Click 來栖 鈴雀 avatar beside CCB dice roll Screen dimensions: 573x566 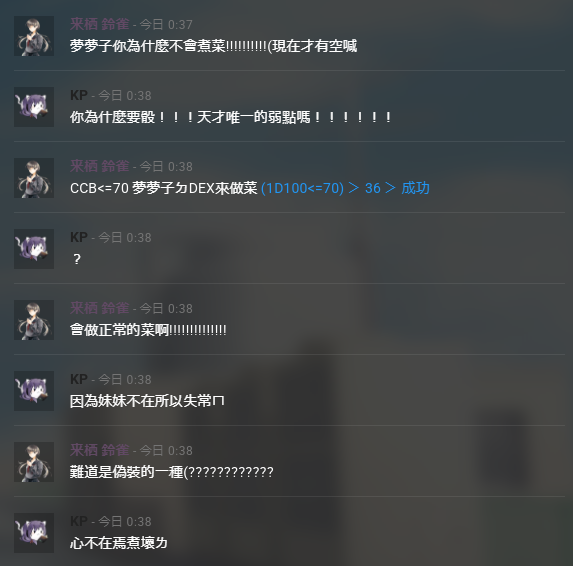point(34,178)
